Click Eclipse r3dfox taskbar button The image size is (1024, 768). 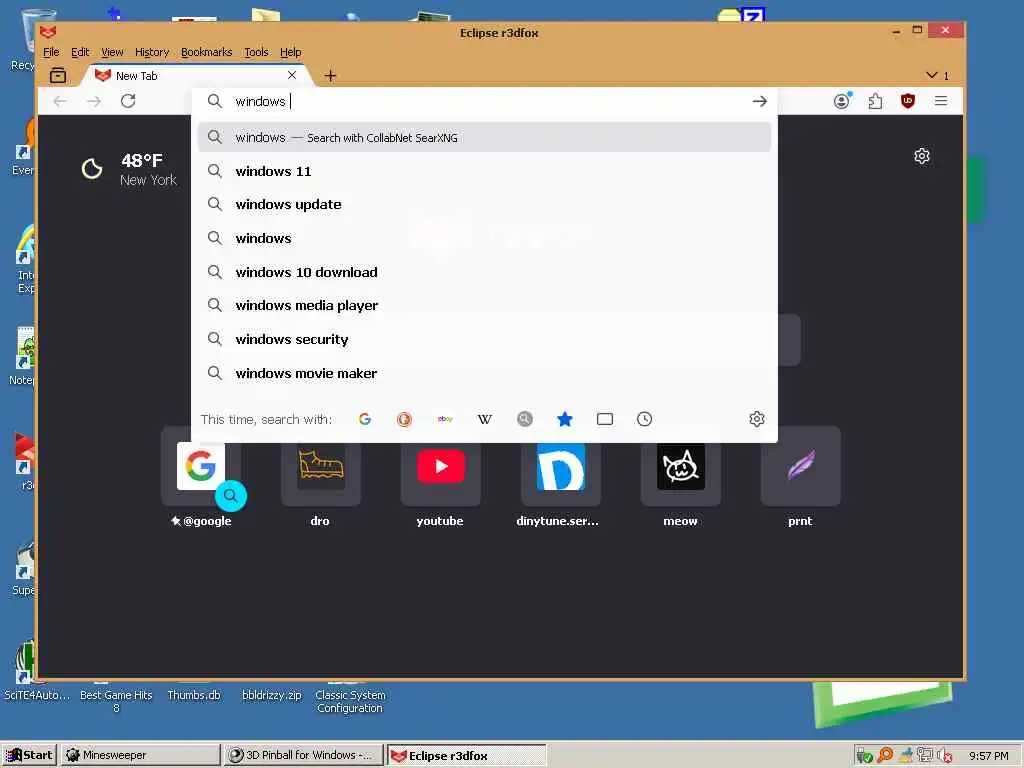466,756
